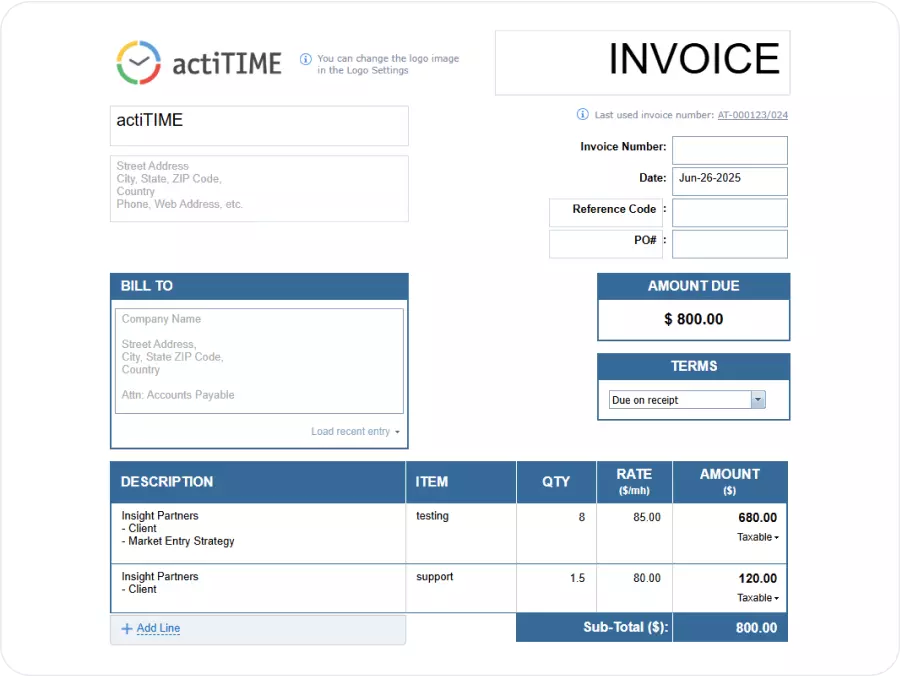Select Load recent entry in Bill To box
Image resolution: width=900 pixels, height=676 pixels.
(352, 430)
